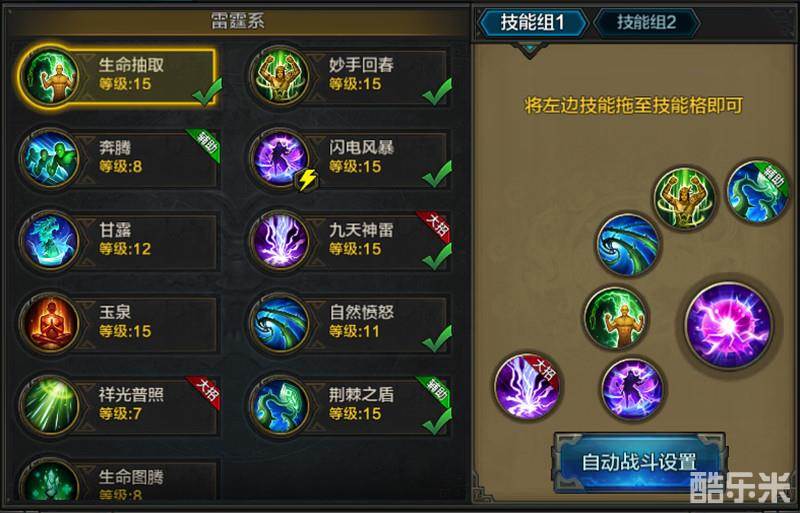This screenshot has height=513, width=800.
Task: Select the 生命图腾 skill entry
Action: point(118,482)
